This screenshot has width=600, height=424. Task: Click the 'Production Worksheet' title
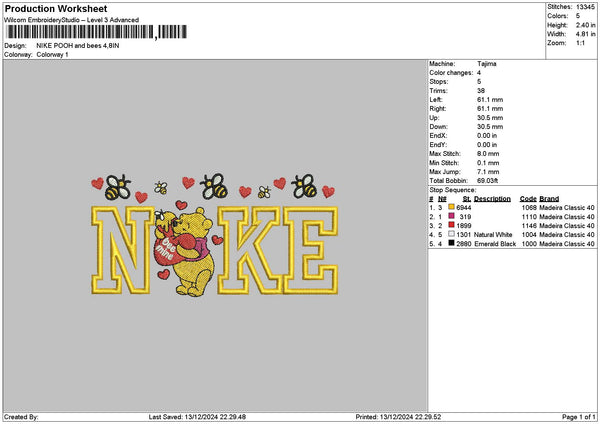coord(56,8)
